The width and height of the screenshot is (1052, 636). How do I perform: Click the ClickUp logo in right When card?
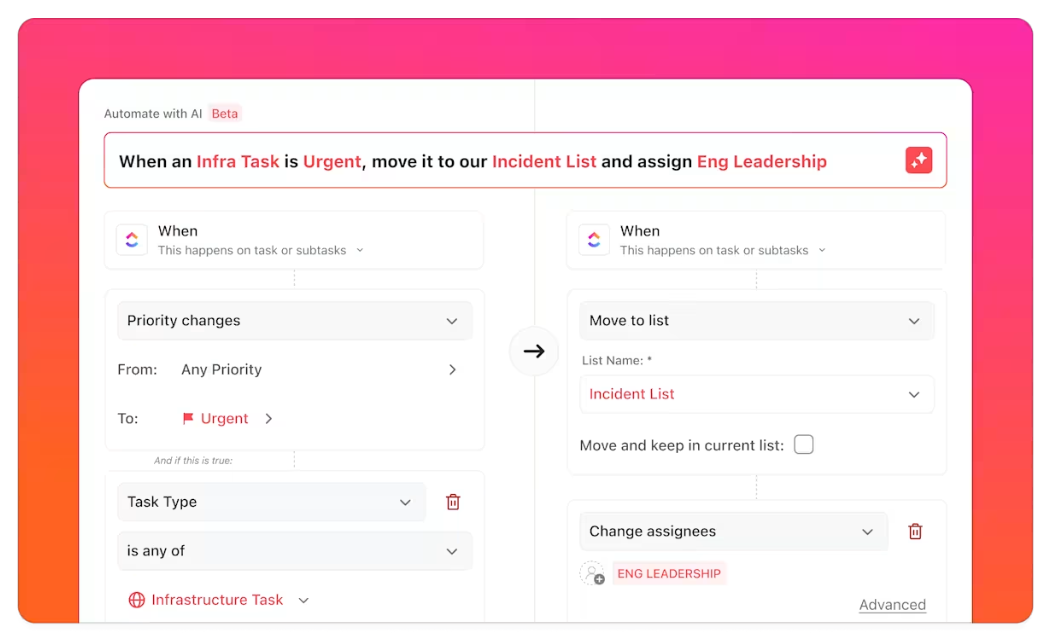pos(594,240)
